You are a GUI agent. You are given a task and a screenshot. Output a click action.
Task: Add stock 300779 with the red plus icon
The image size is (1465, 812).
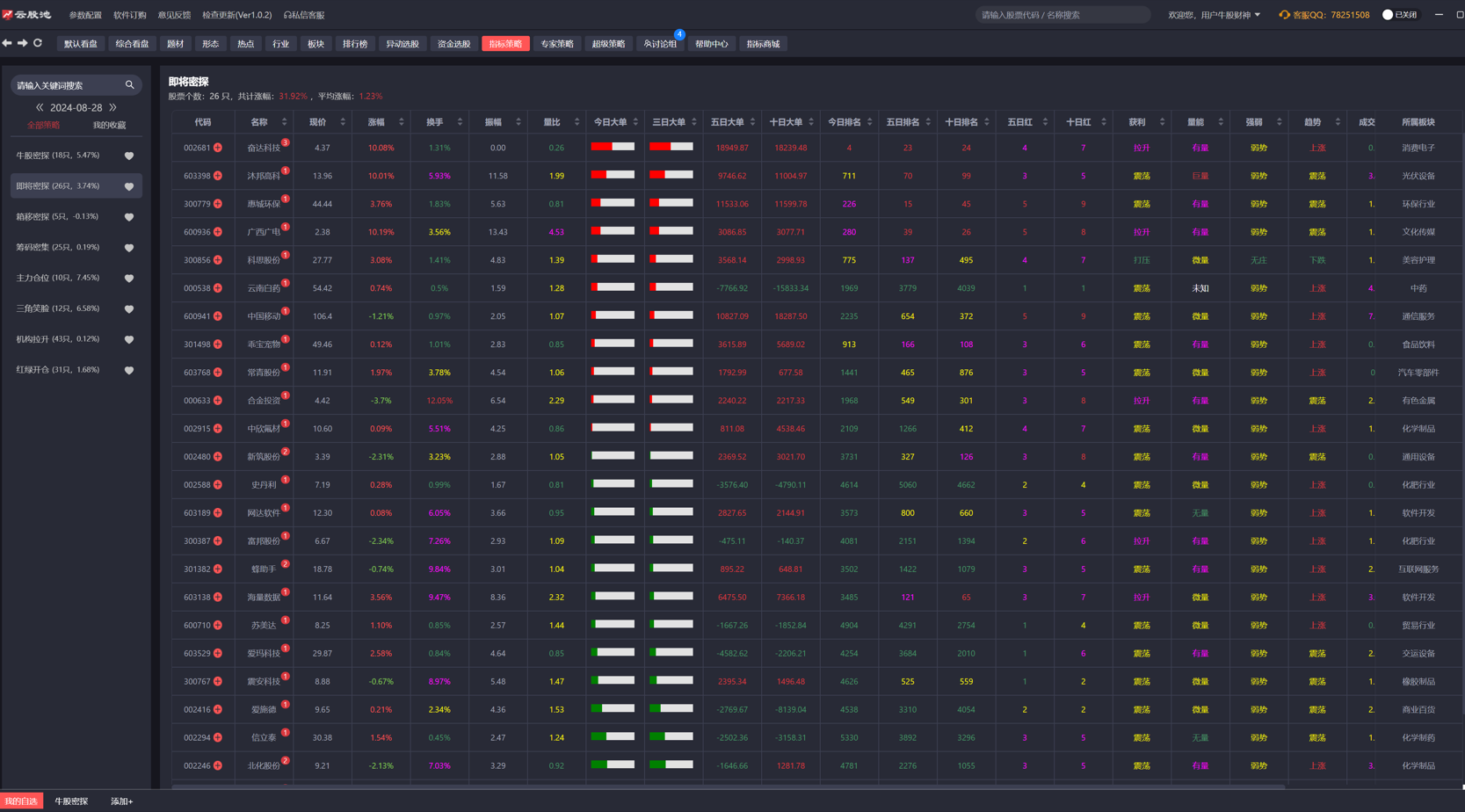point(218,204)
